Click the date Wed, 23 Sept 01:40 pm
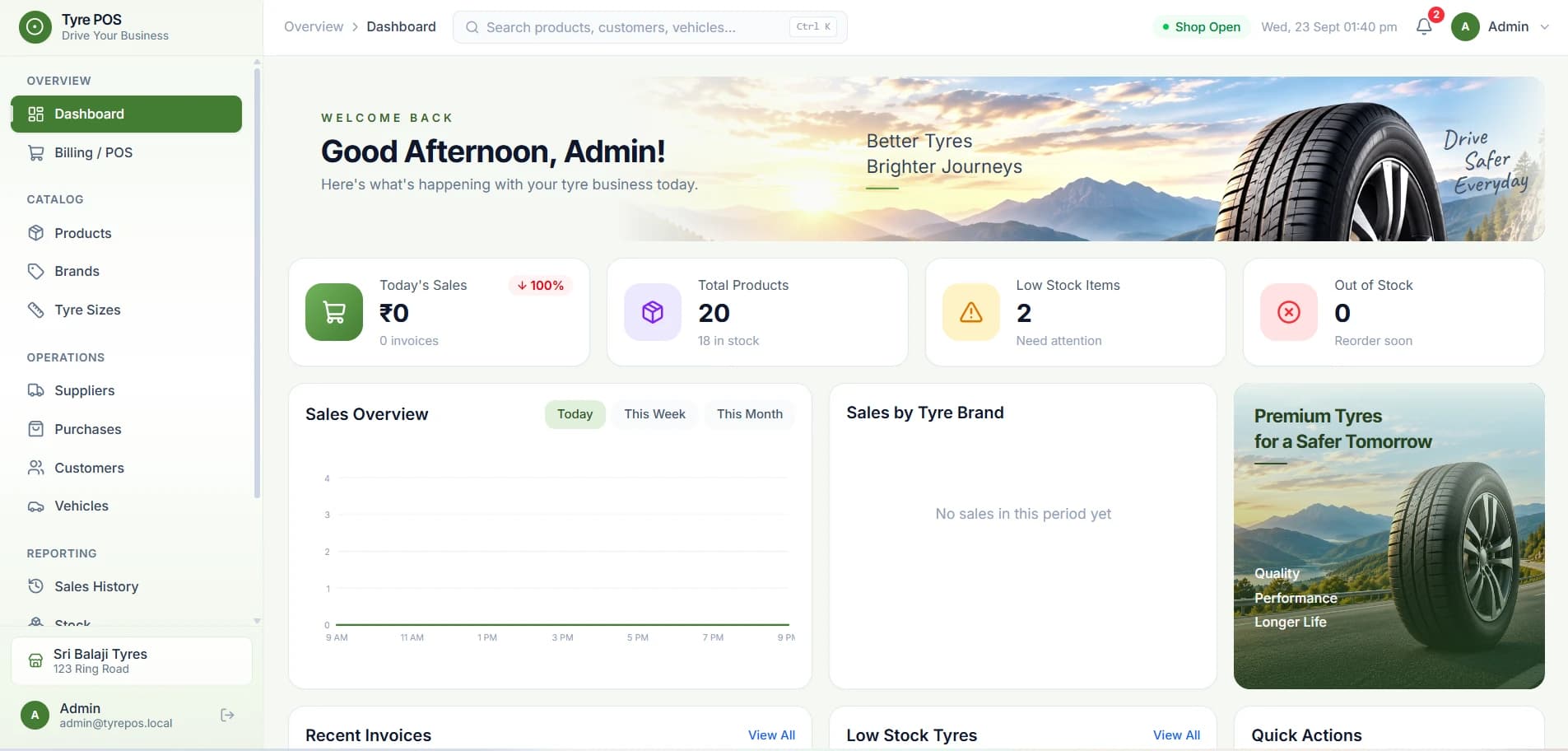 pyautogui.click(x=1329, y=27)
